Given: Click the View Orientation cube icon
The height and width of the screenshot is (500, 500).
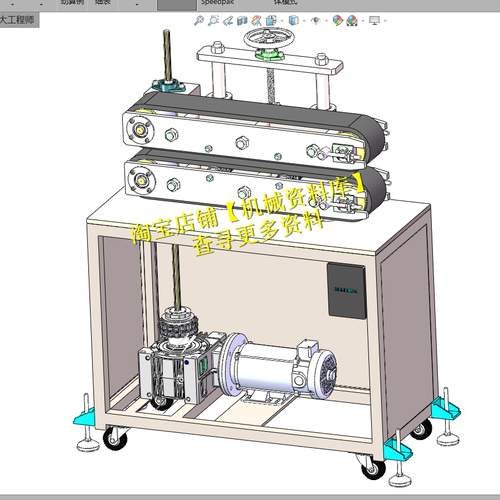Looking at the screenshot, I should pos(271,21).
